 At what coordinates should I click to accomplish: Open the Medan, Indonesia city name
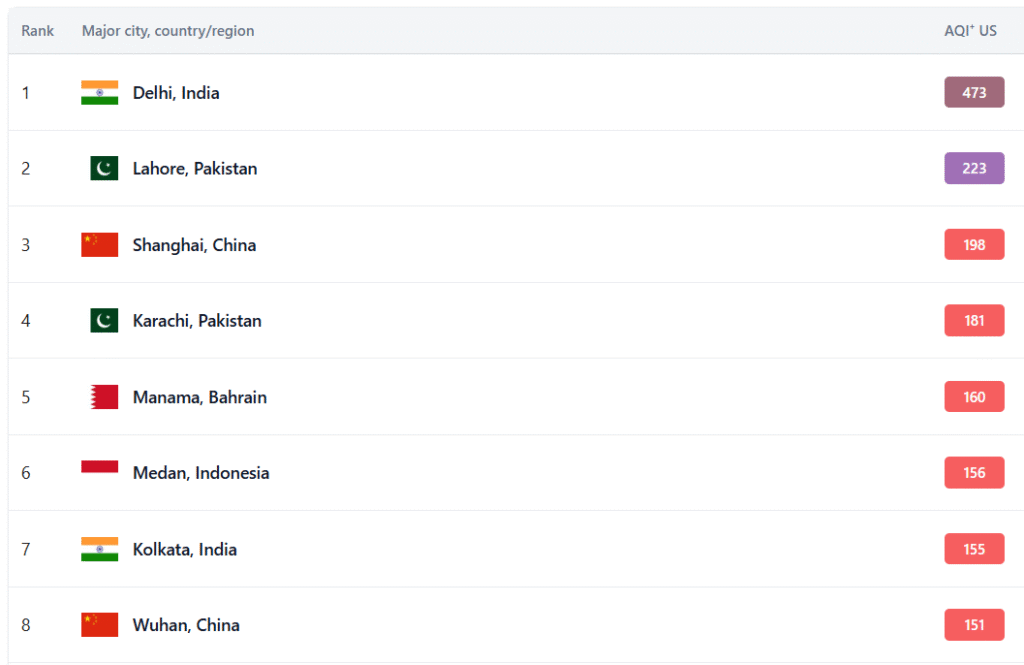[201, 473]
